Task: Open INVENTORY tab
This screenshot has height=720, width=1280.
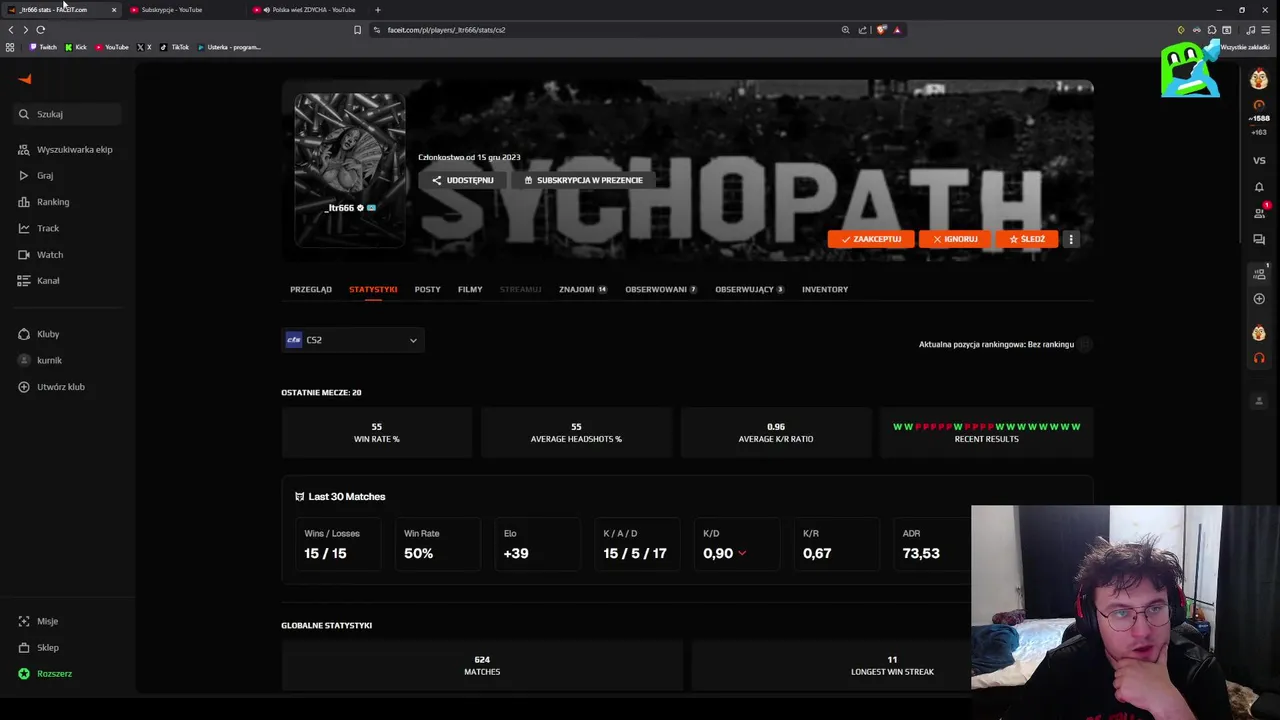Action: [x=825, y=289]
